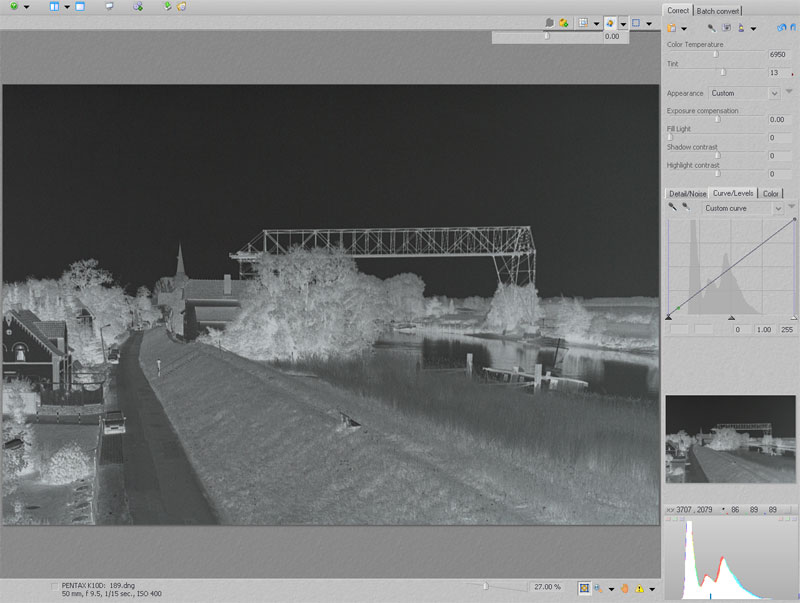Click the single-pane view layout icon
Screen dimensions: 800x603
(x=80, y=7)
